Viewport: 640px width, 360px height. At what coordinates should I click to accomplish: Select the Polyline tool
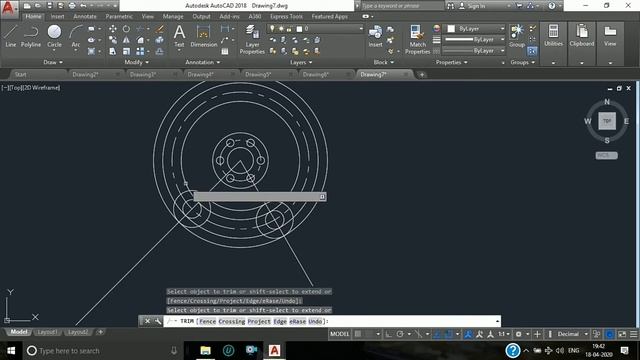click(31, 36)
